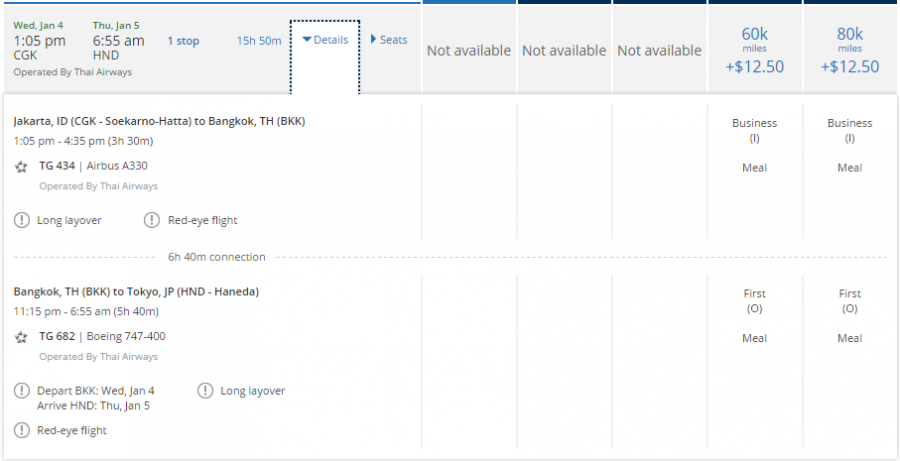Screen dimensions: 900x461
Task: Click Star Alliance icon beside TG 434
Action: [x=22, y=166]
